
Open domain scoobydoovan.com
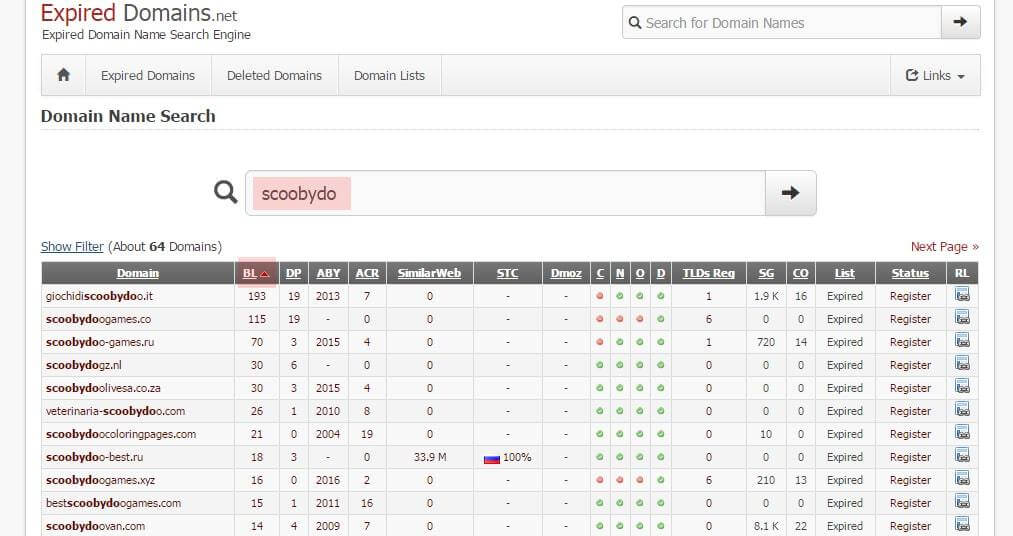(x=95, y=526)
